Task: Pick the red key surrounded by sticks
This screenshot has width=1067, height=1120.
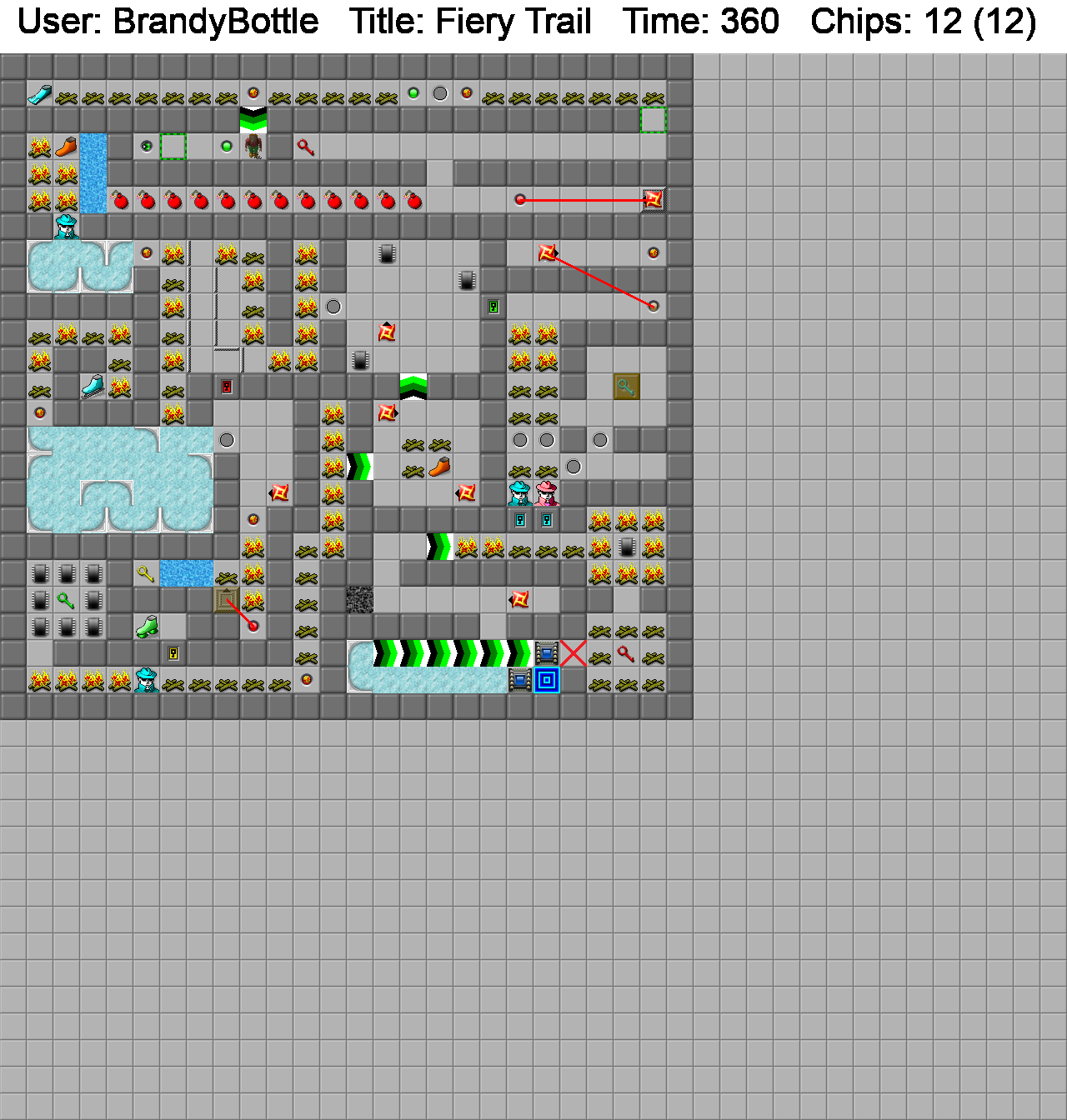Action: point(627,653)
